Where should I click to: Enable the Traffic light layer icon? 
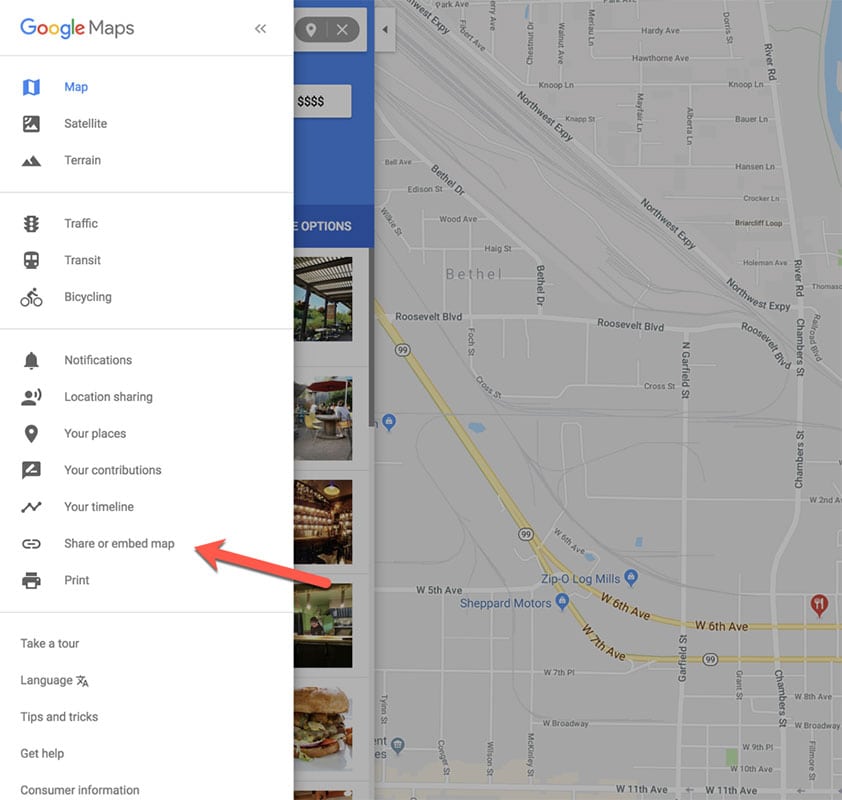coord(31,223)
